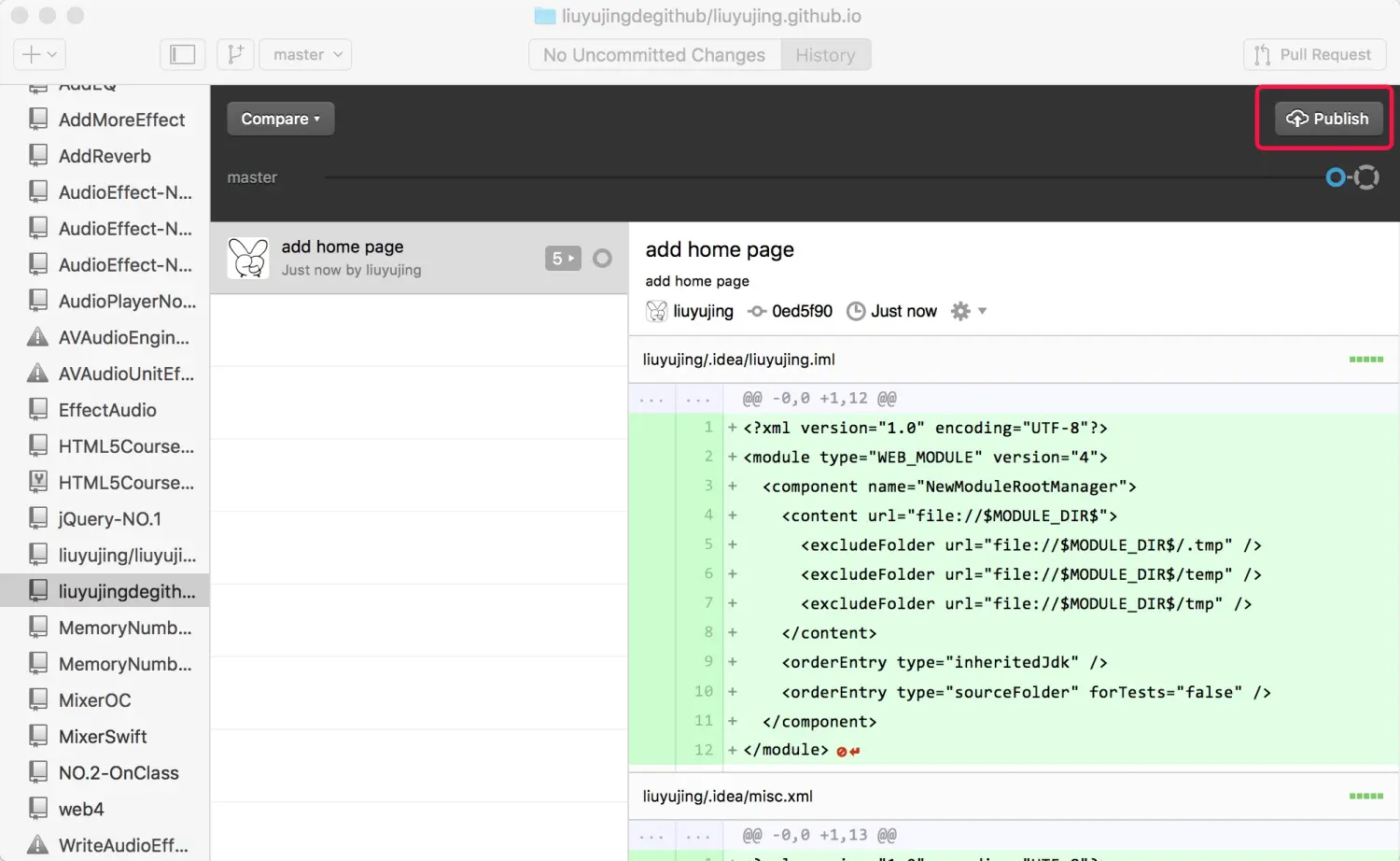Image resolution: width=1400 pixels, height=861 pixels.
Task: Click the dashed circle at timeline end
Action: pyautogui.click(x=1366, y=177)
